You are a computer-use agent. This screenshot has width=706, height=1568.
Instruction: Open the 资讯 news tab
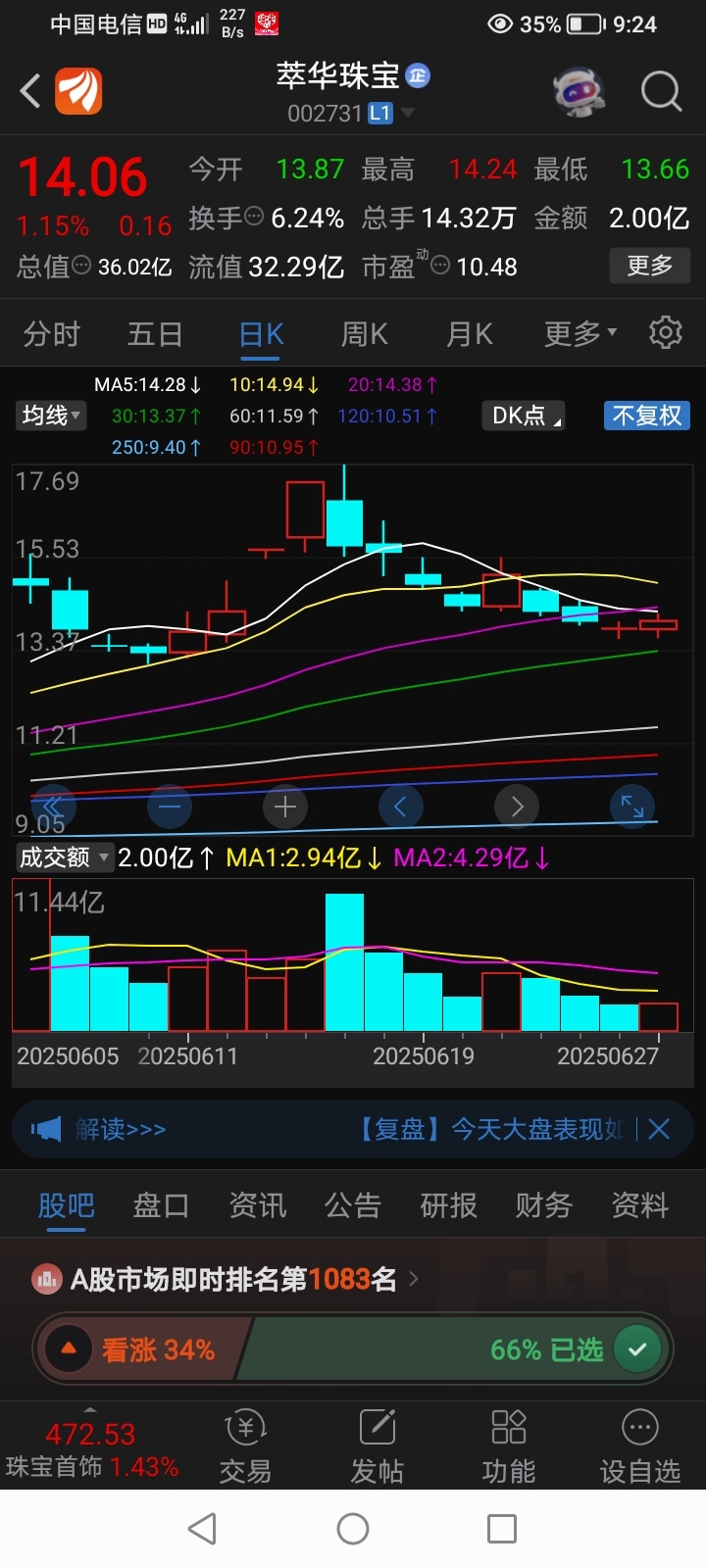click(258, 1205)
